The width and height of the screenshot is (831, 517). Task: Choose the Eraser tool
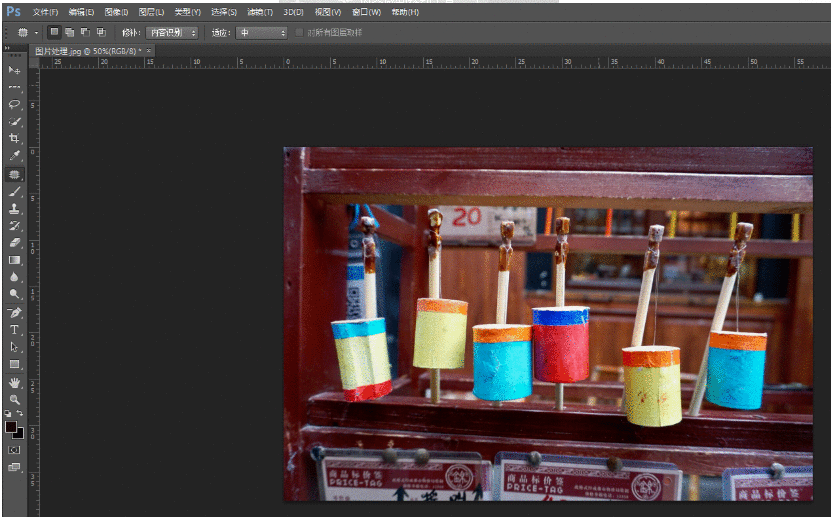pyautogui.click(x=14, y=243)
